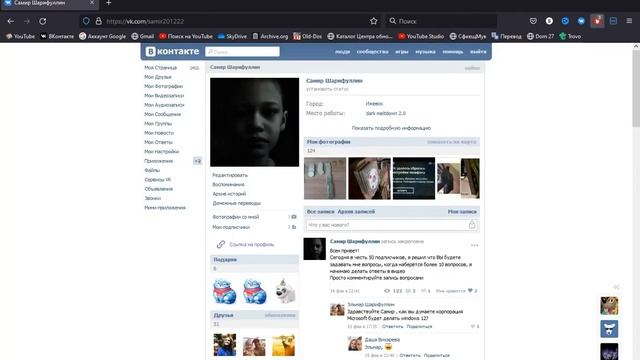
Task: Open Мои Группы in left sidebar
Action: click(x=158, y=123)
